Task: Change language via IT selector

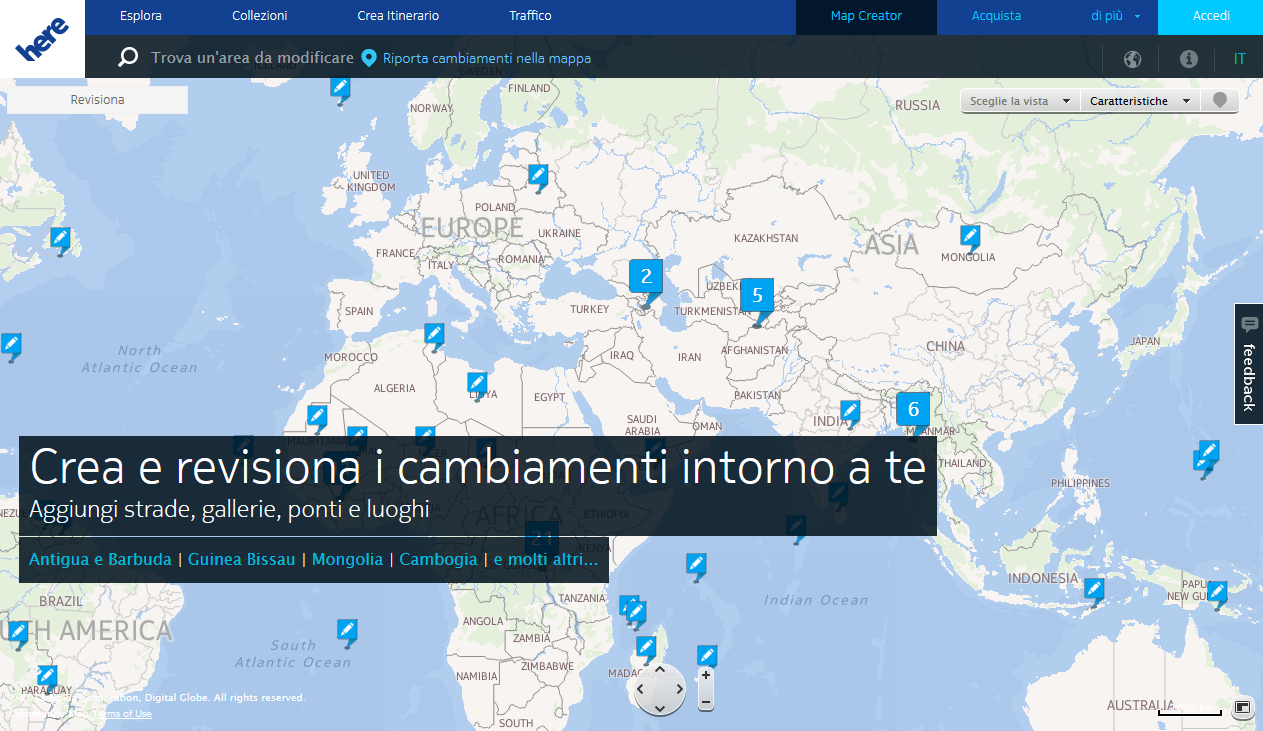Action: click(1239, 59)
